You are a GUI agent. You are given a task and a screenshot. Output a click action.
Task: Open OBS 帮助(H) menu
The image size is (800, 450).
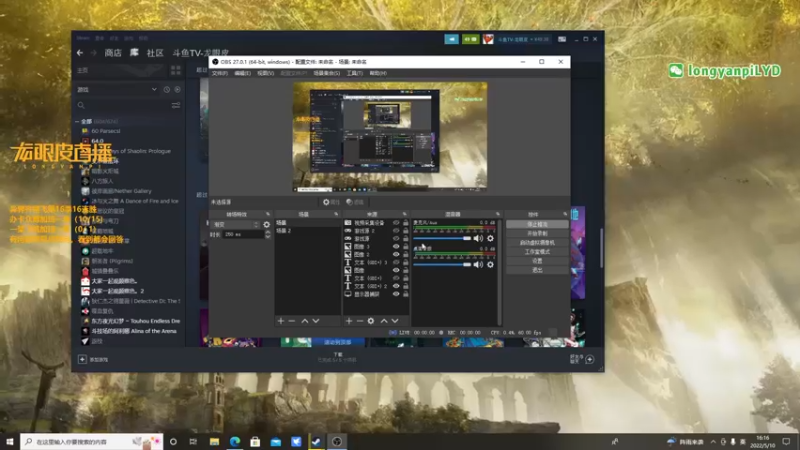tap(378, 73)
